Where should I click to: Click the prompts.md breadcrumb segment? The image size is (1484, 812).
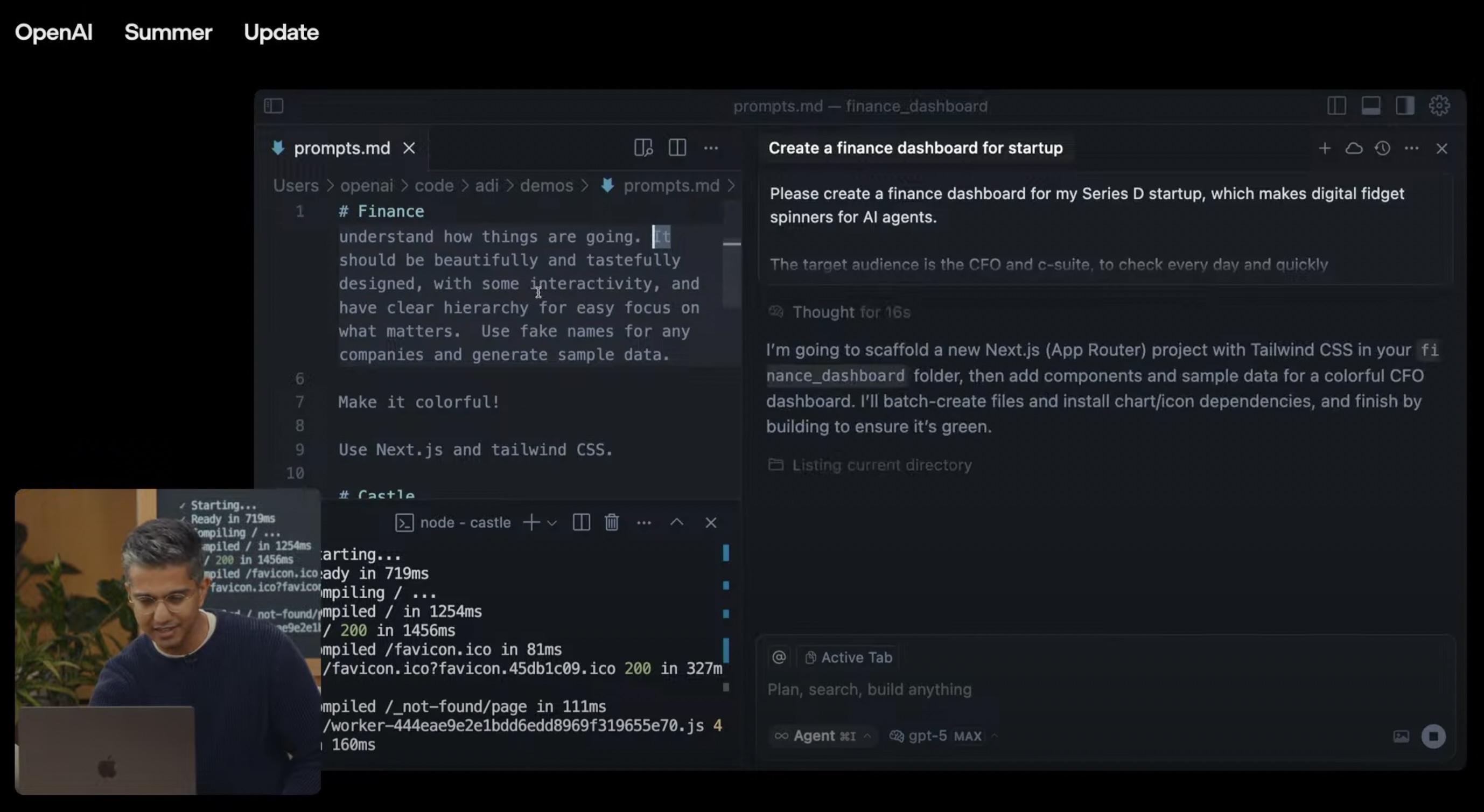671,185
